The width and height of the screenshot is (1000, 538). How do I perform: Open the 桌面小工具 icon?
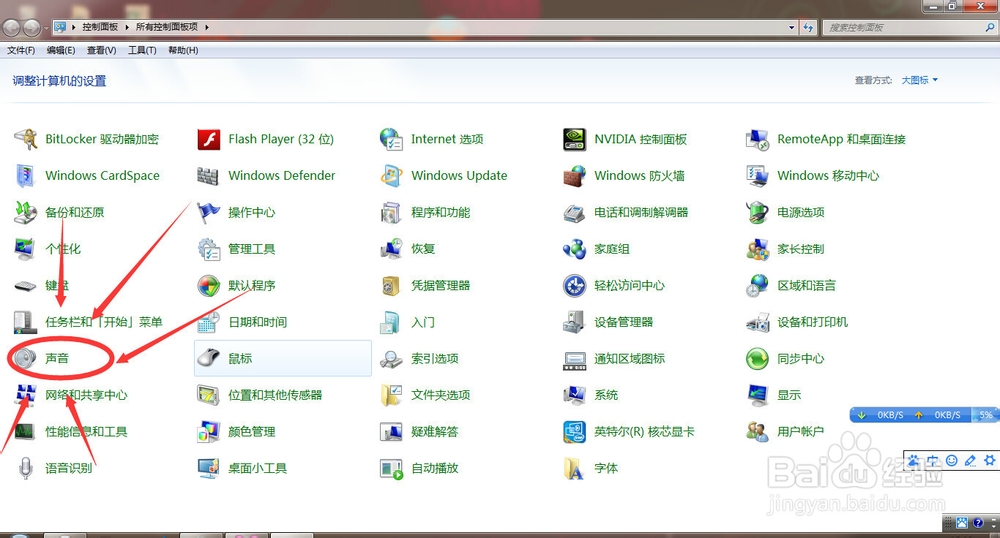(x=209, y=468)
